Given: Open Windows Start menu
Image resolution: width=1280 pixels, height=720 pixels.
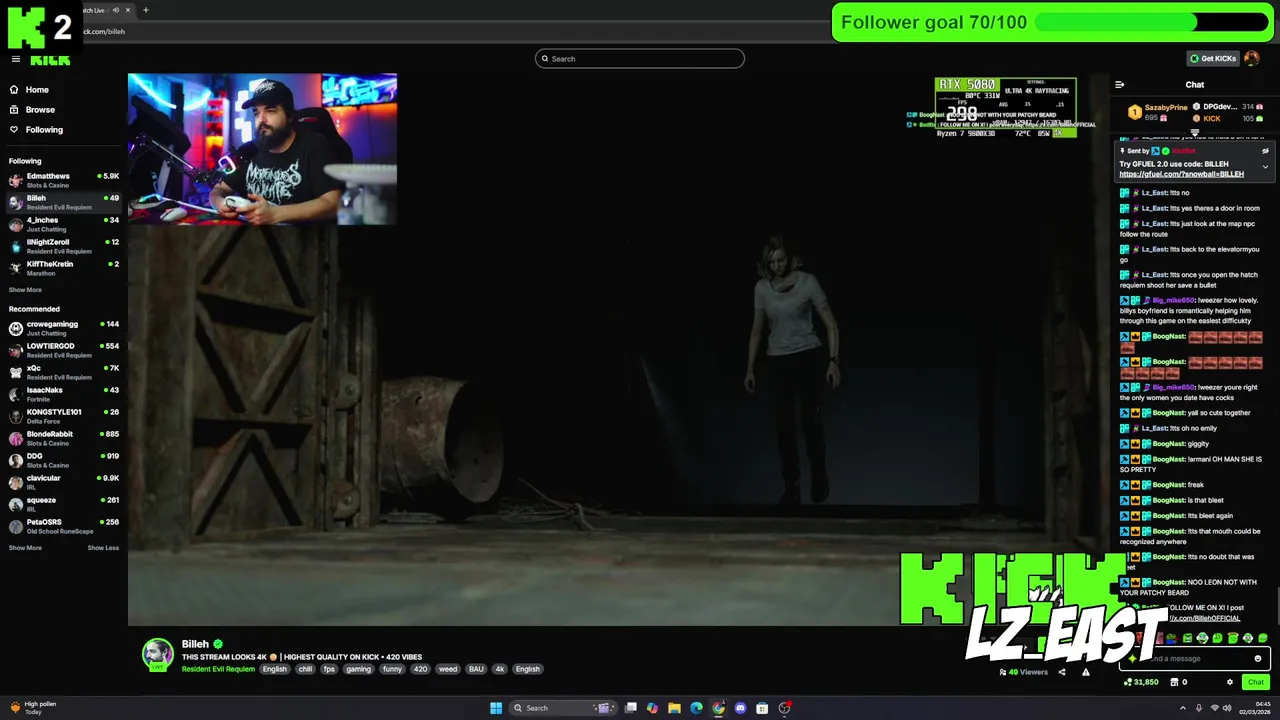Looking at the screenshot, I should point(496,708).
